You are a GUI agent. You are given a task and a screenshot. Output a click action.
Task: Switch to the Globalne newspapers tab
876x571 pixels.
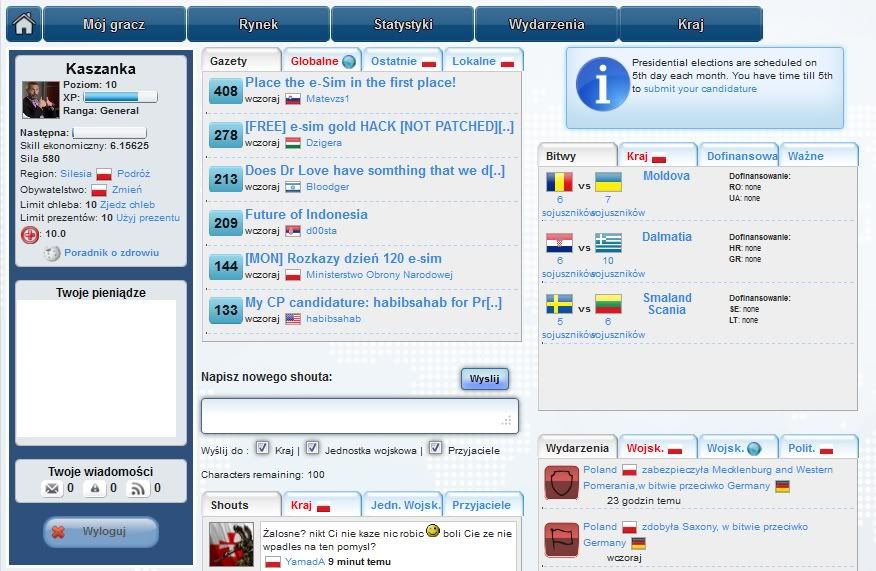coord(320,61)
